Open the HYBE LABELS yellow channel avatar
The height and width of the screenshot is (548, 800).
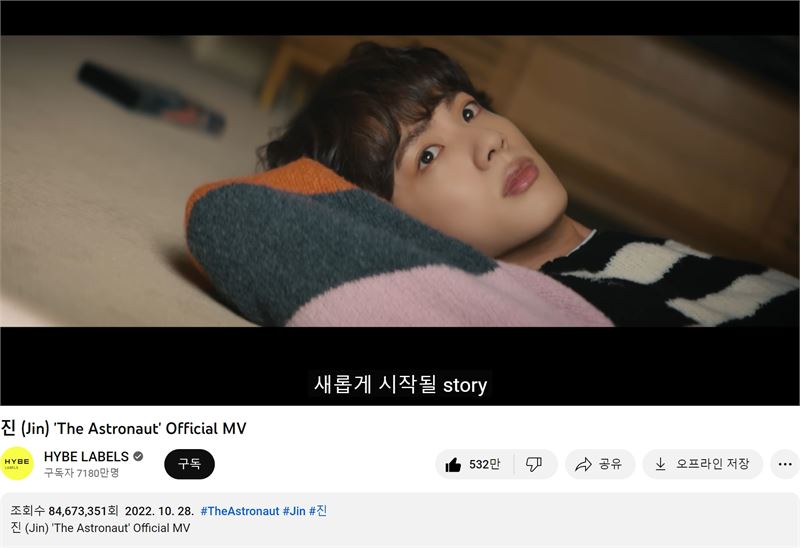point(17,463)
